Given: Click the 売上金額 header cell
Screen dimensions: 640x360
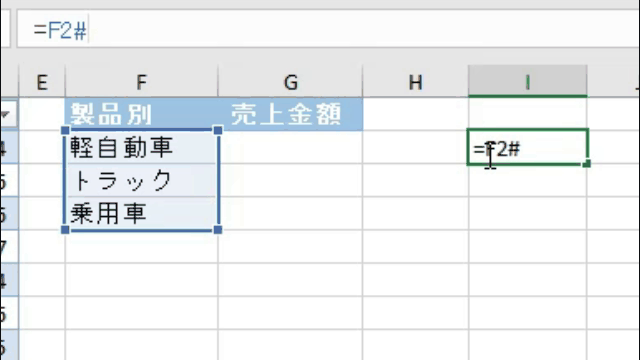Looking at the screenshot, I should click(290, 114).
